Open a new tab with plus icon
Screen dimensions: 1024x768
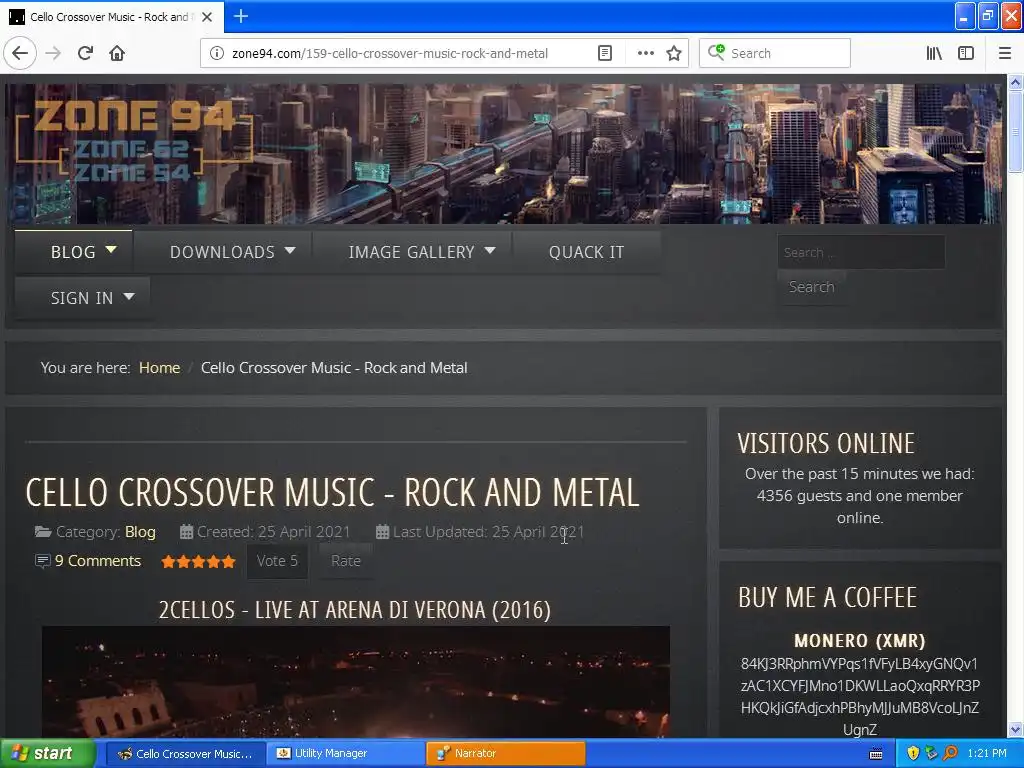[240, 16]
